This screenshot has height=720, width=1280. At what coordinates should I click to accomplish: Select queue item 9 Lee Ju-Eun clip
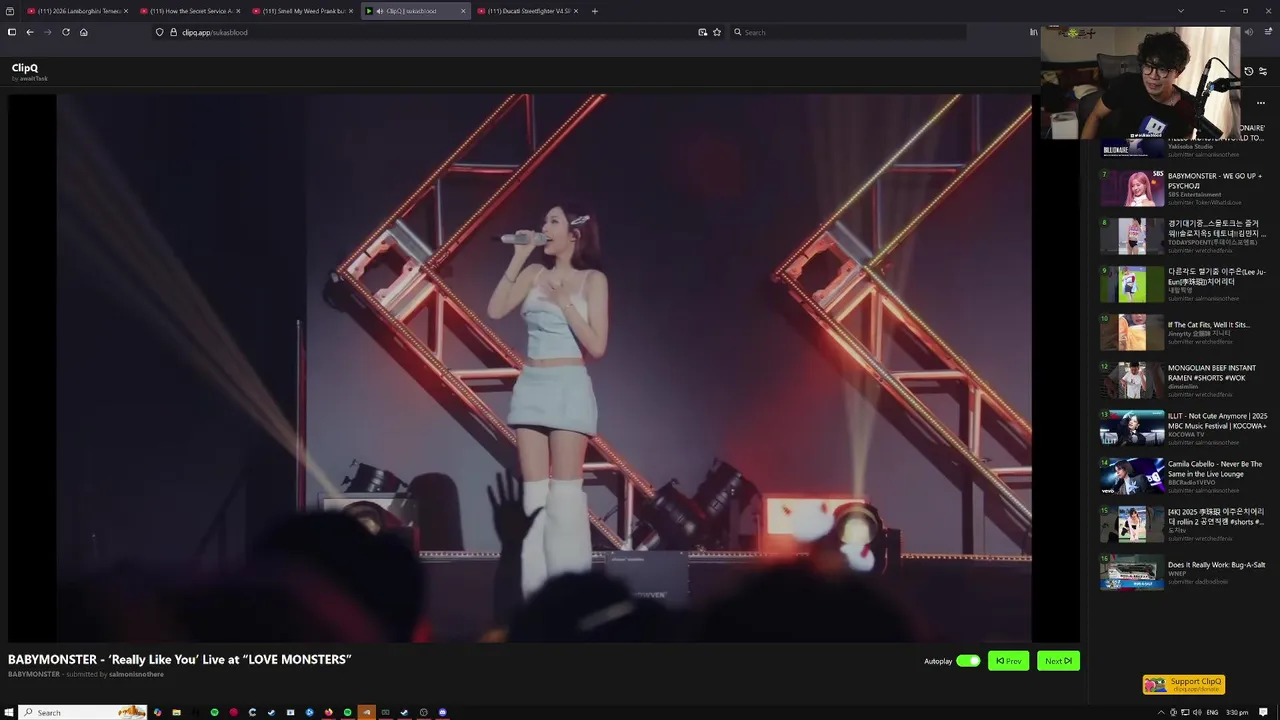[1184, 284]
